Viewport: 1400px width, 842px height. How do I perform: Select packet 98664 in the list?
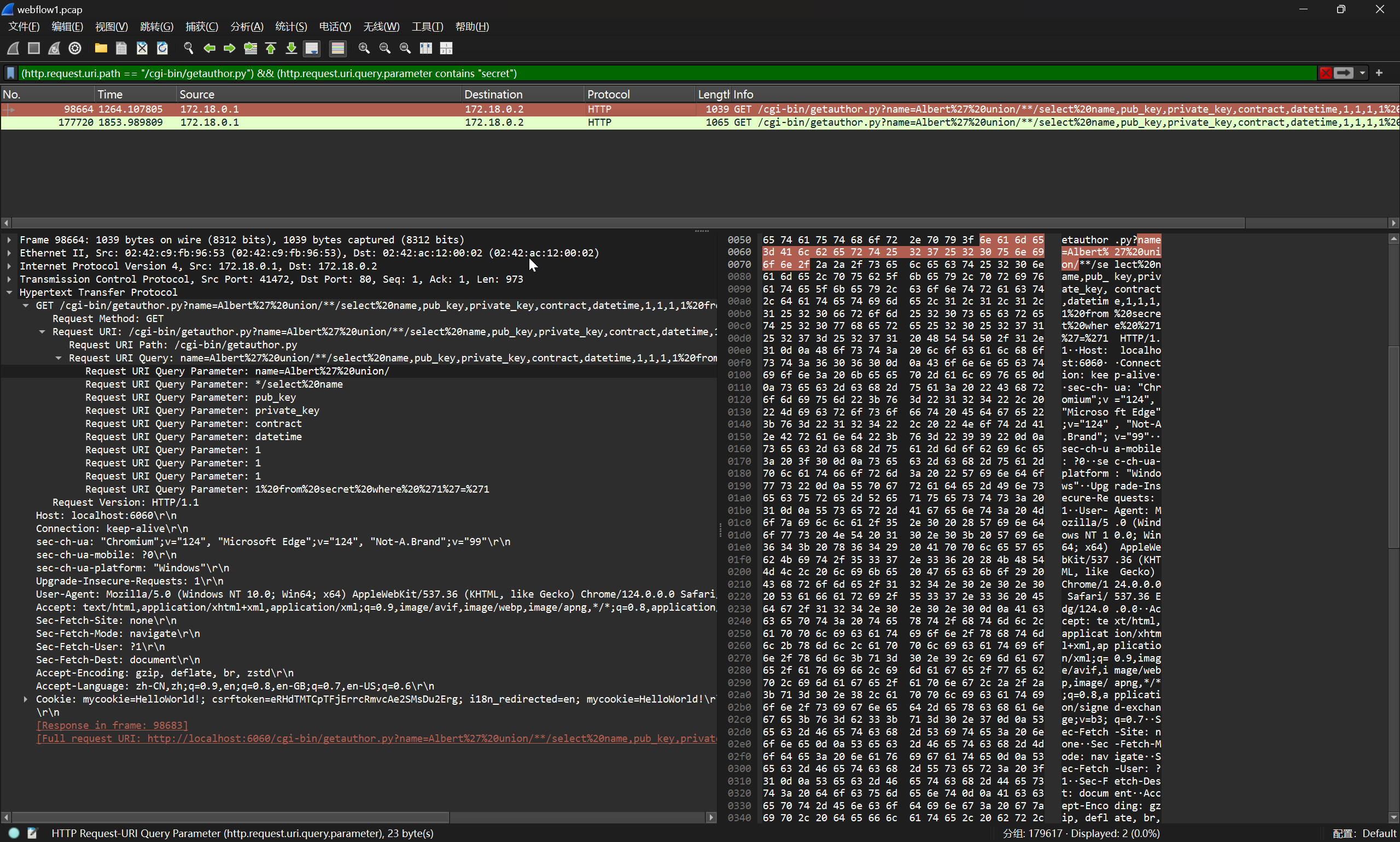[x=699, y=109]
